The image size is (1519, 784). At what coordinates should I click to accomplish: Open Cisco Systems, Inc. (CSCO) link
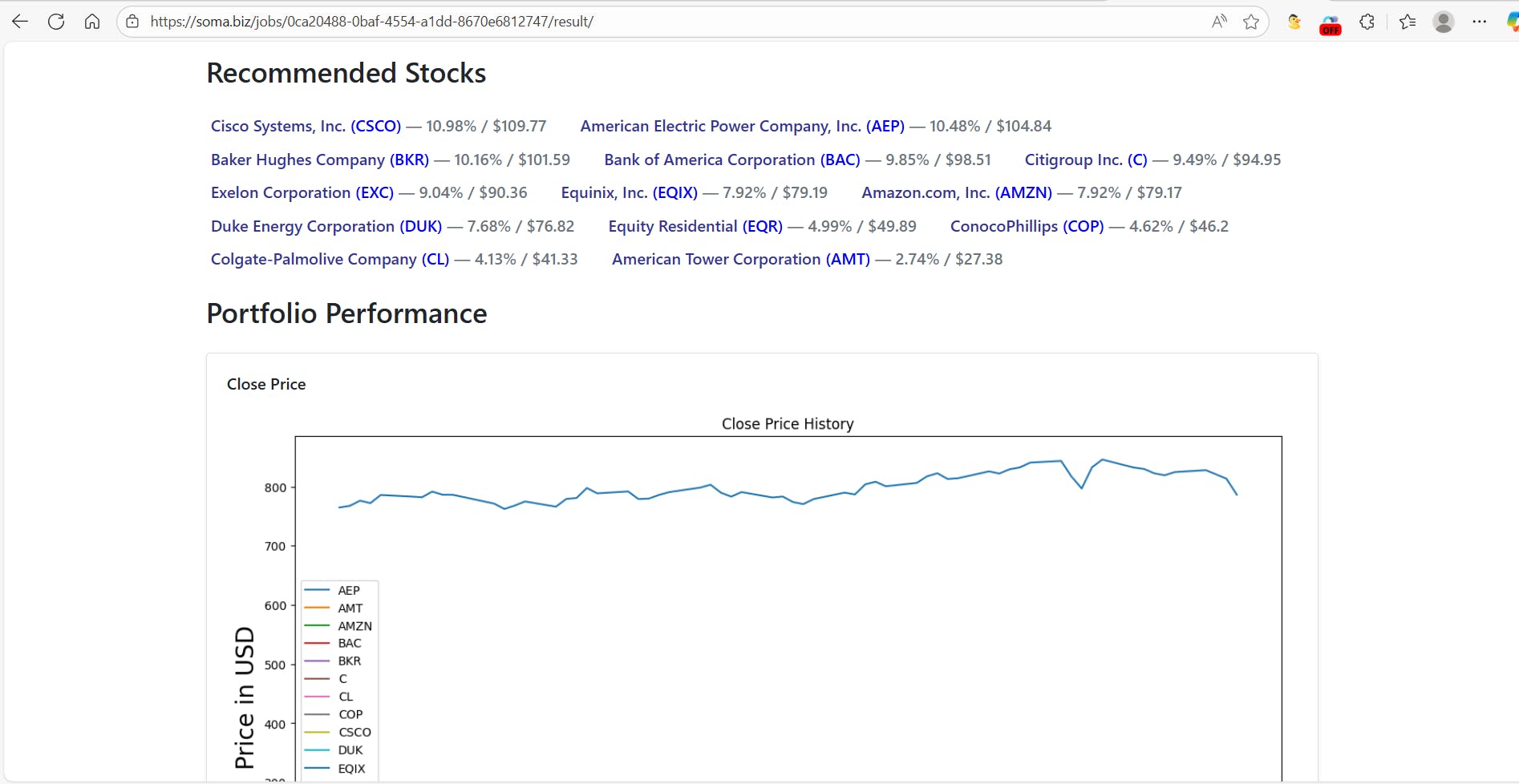pyautogui.click(x=306, y=126)
